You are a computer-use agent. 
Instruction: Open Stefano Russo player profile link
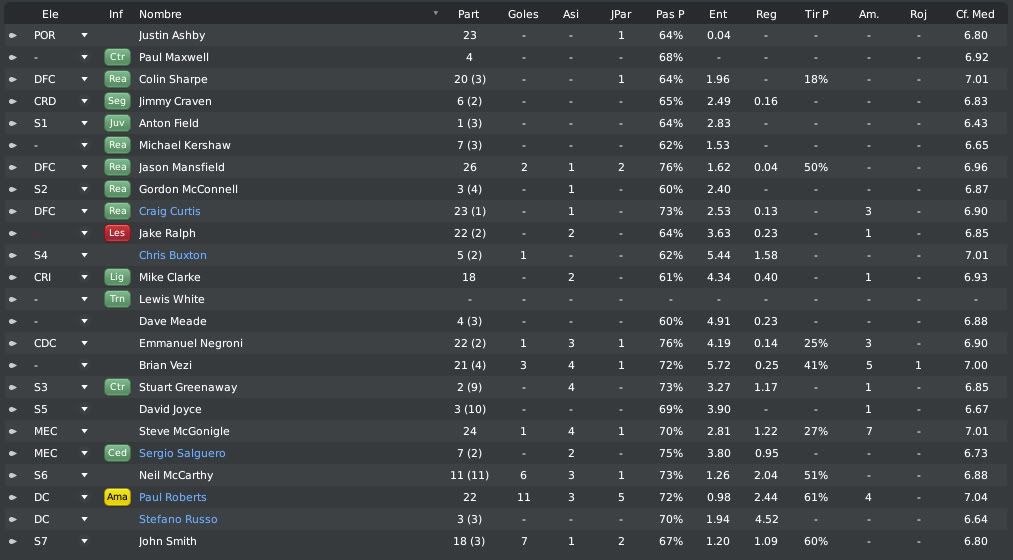click(178, 519)
